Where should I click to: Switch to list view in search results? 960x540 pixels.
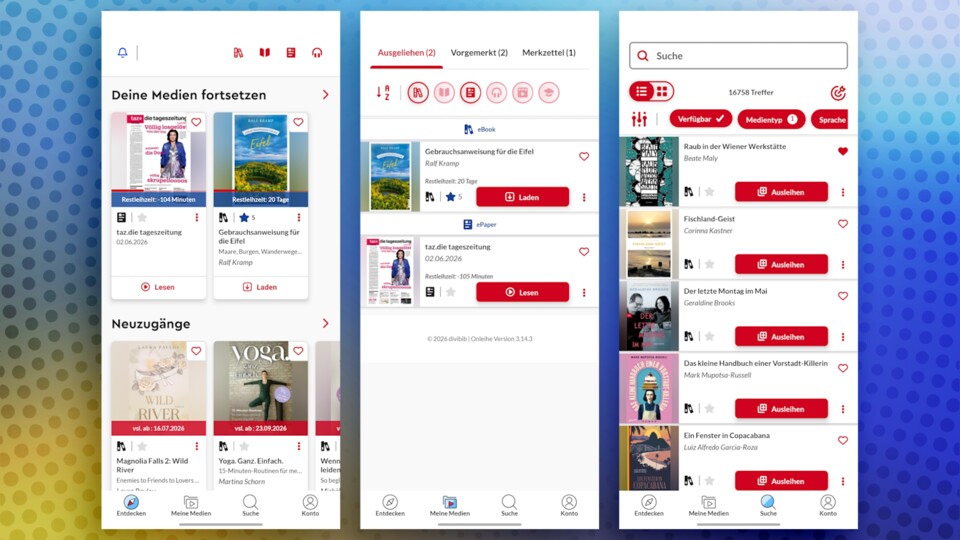point(641,92)
